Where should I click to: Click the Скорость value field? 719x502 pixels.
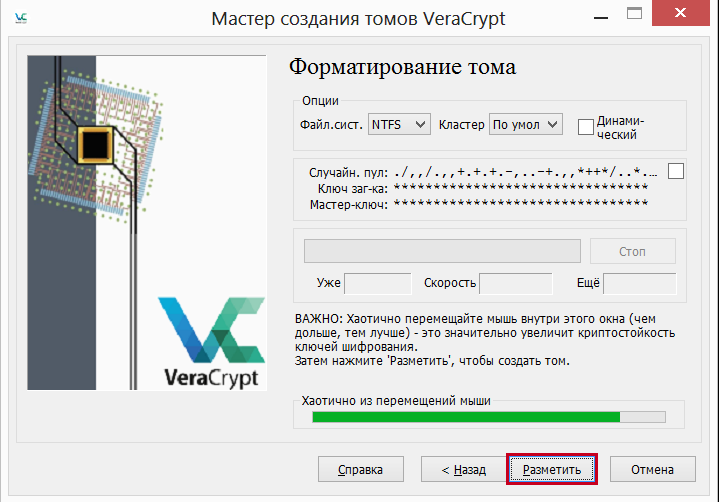515,283
